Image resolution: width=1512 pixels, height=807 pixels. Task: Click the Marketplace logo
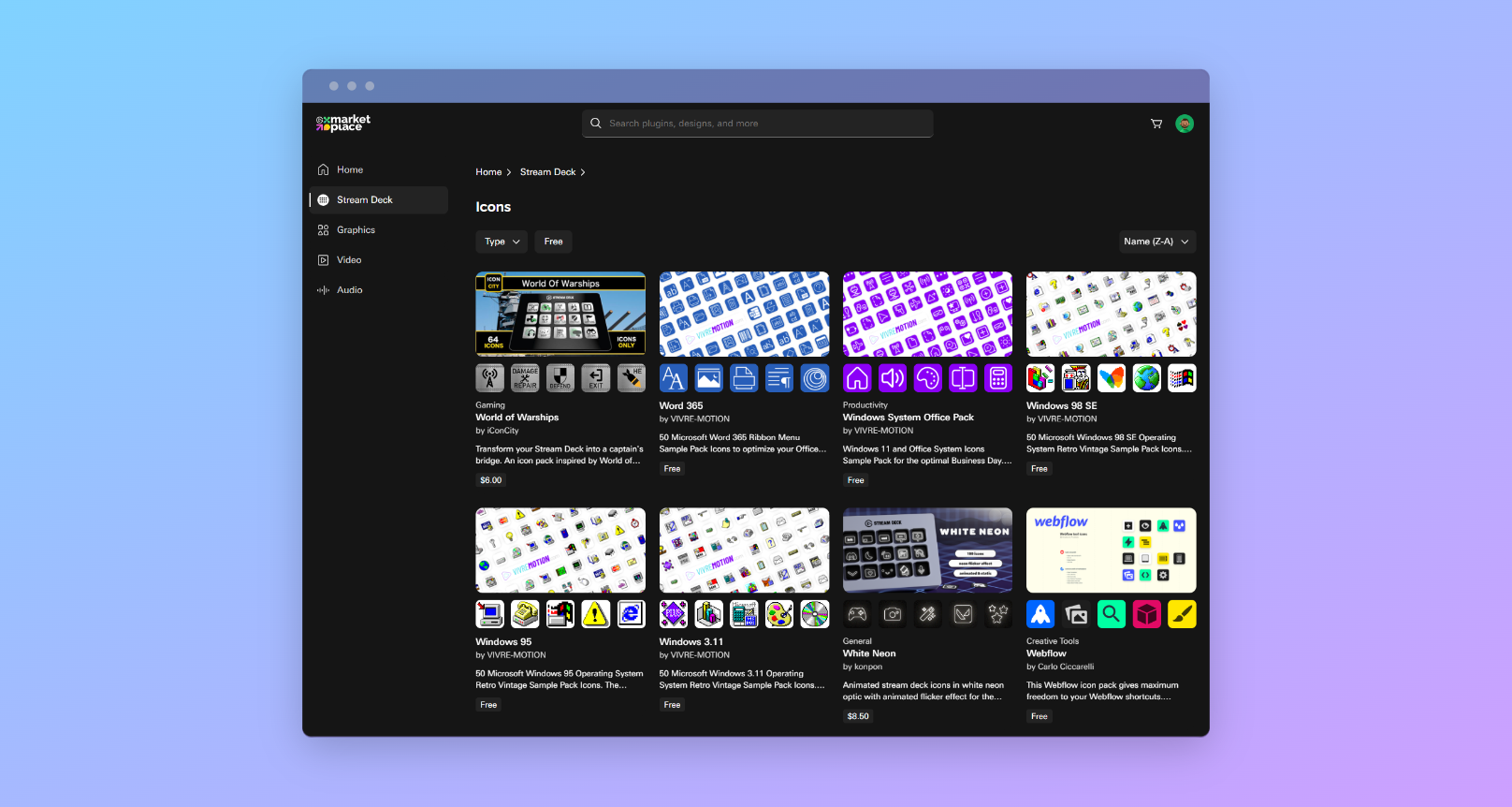point(343,123)
